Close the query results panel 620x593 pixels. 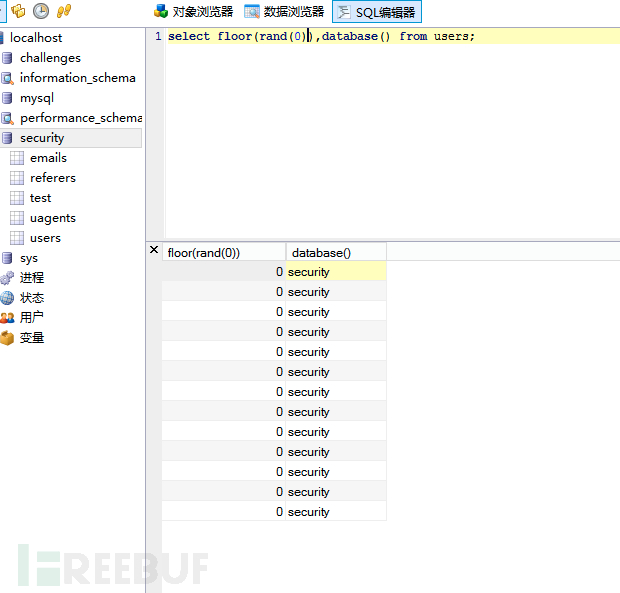(x=154, y=250)
